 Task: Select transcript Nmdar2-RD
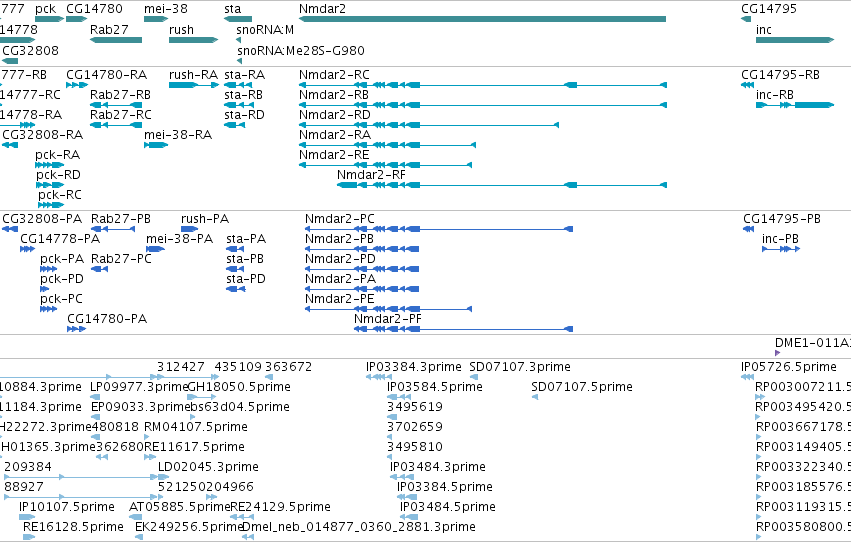[335, 115]
